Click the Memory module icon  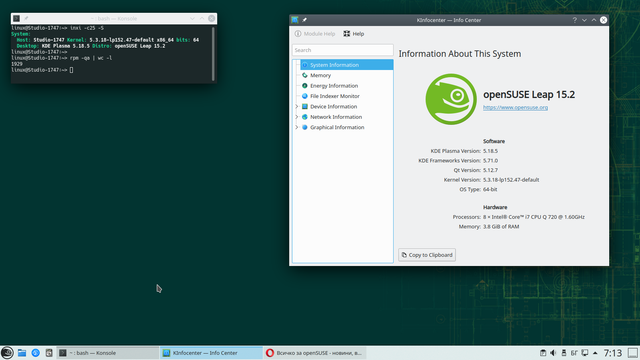coord(304,75)
